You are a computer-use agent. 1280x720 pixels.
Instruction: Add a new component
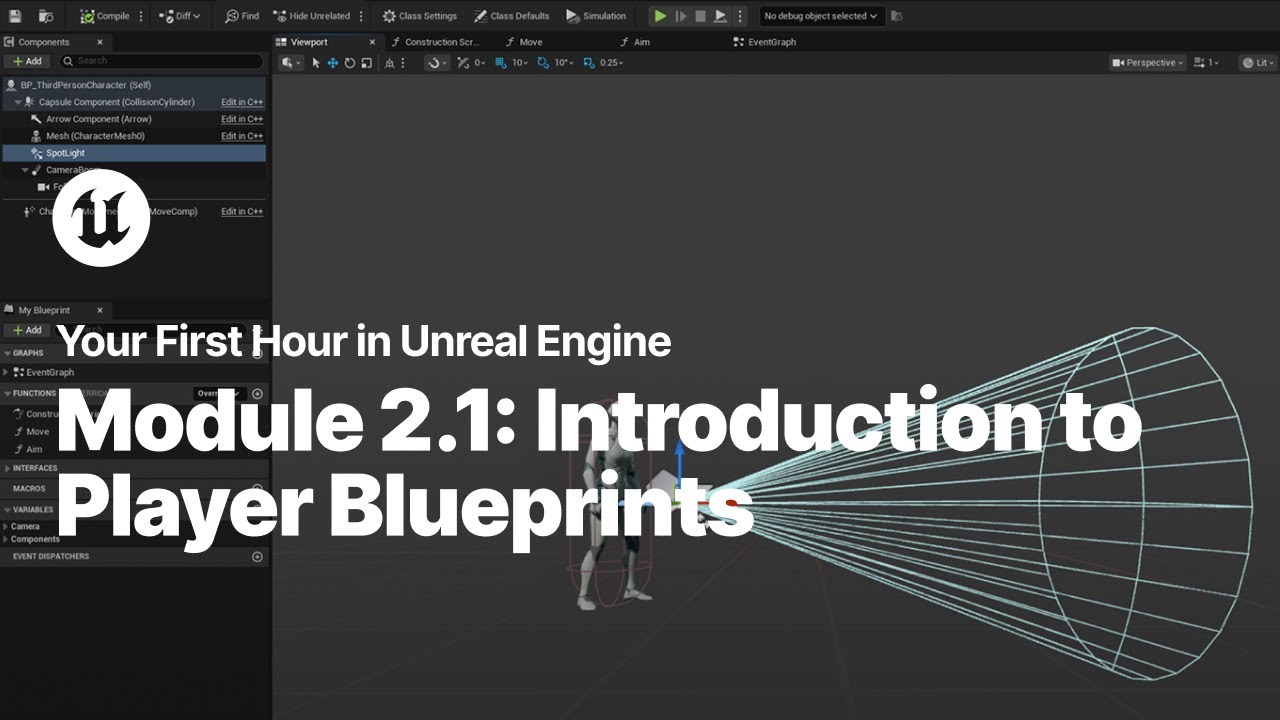click(27, 61)
